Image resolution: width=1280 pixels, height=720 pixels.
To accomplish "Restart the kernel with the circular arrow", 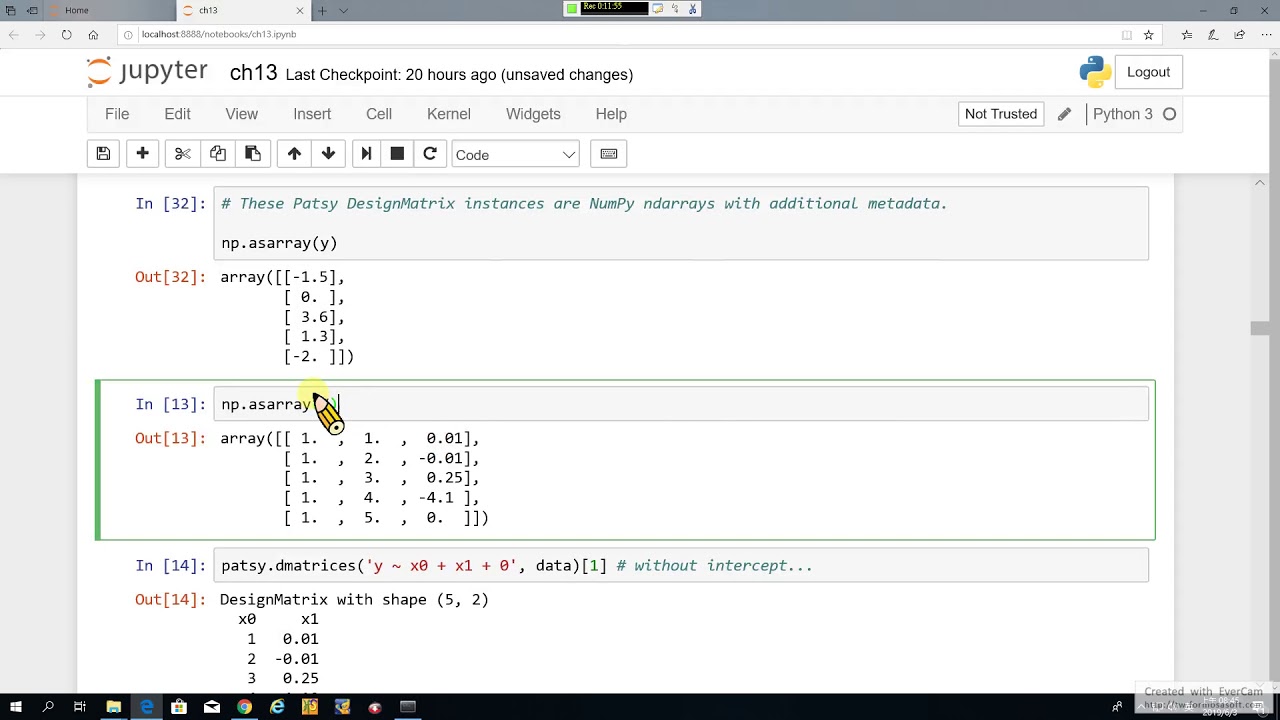I will point(430,154).
